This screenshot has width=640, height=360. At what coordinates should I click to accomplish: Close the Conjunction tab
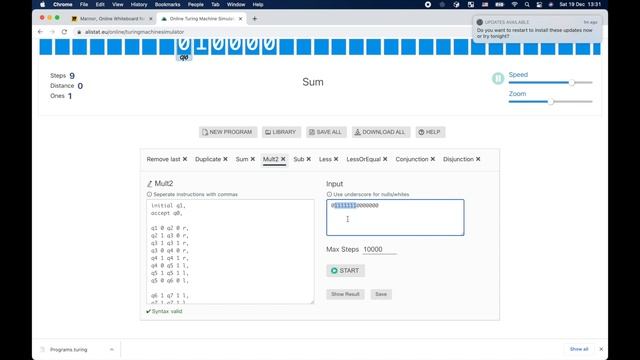coord(433,159)
